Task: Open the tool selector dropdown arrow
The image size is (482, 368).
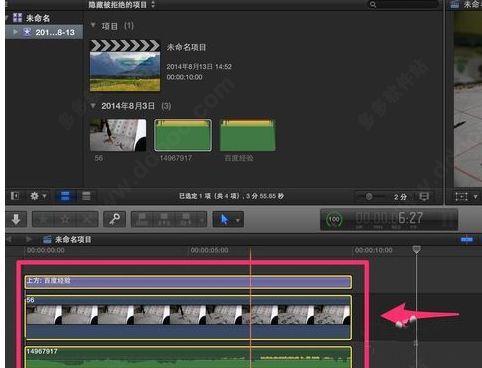Action: tap(238, 220)
